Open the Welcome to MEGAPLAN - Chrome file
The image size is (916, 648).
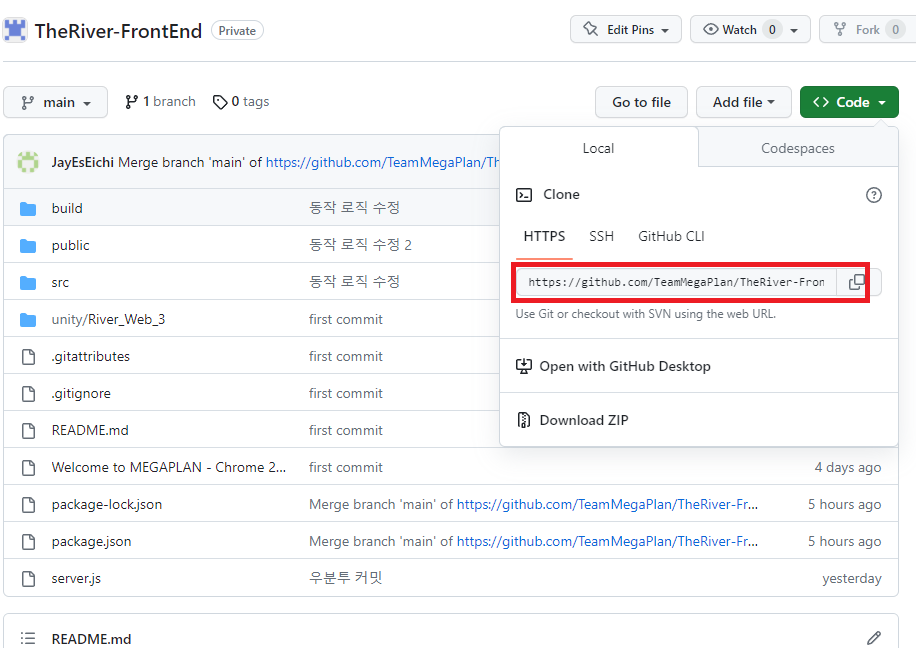168,467
